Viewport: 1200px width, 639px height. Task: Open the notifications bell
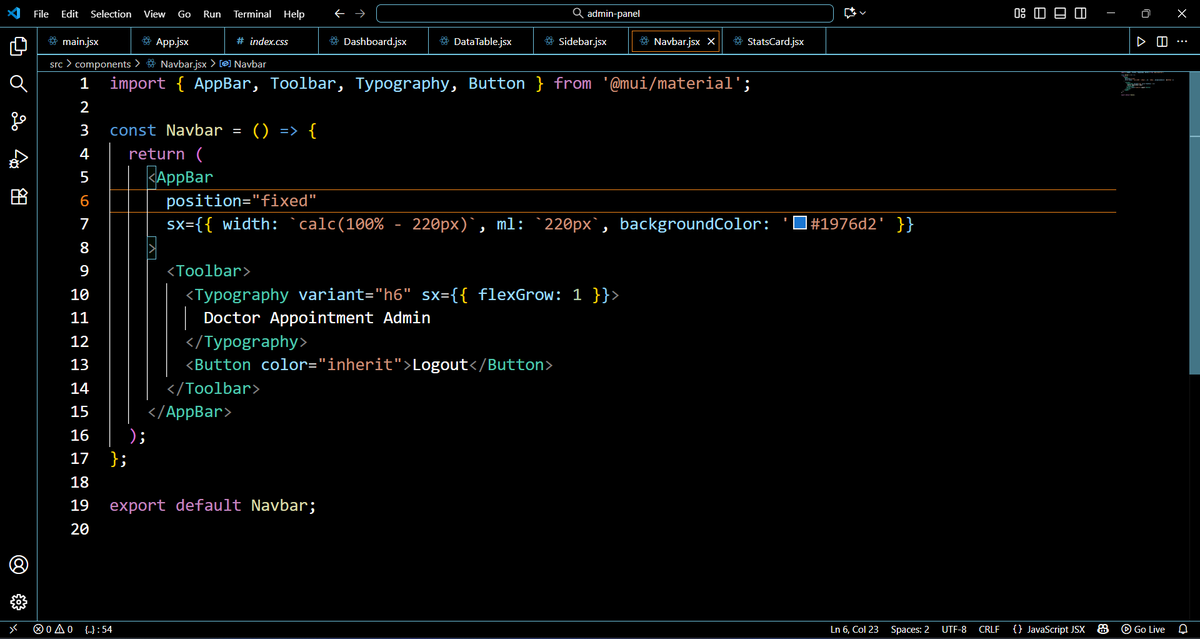pyautogui.click(x=1182, y=629)
